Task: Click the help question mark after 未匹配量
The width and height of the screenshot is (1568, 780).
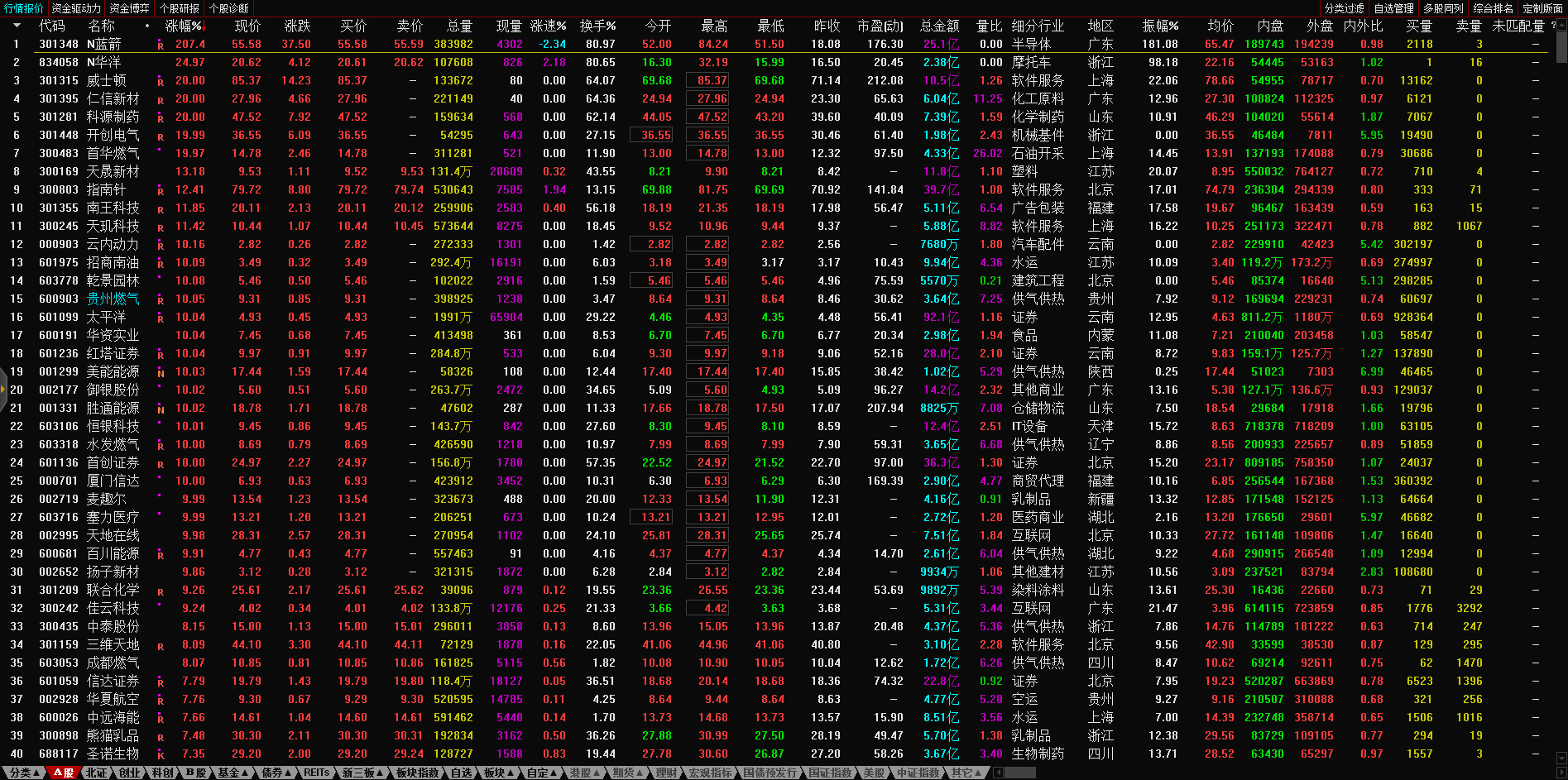Action: 1553,26
